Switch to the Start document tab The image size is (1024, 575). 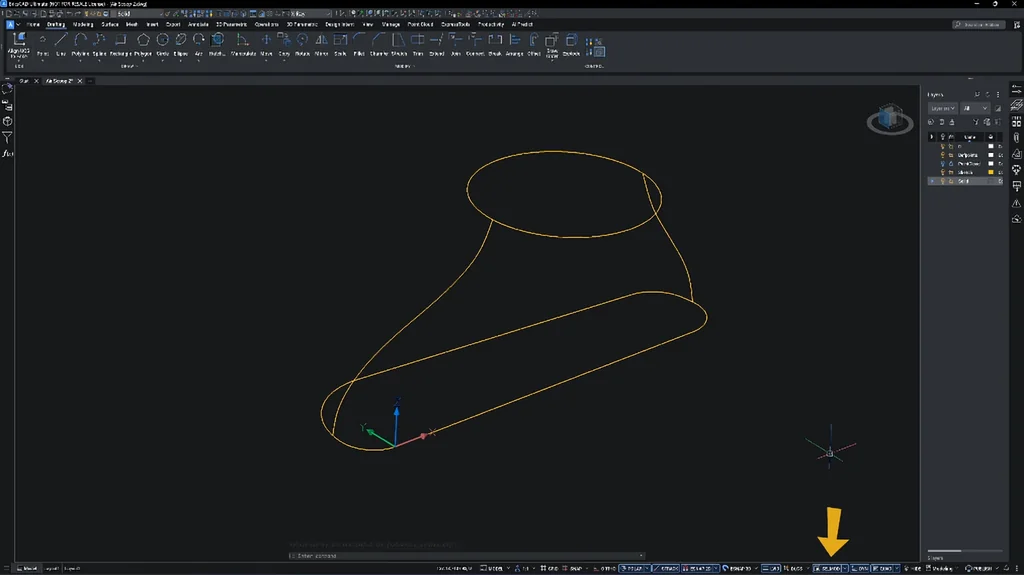(x=24, y=81)
